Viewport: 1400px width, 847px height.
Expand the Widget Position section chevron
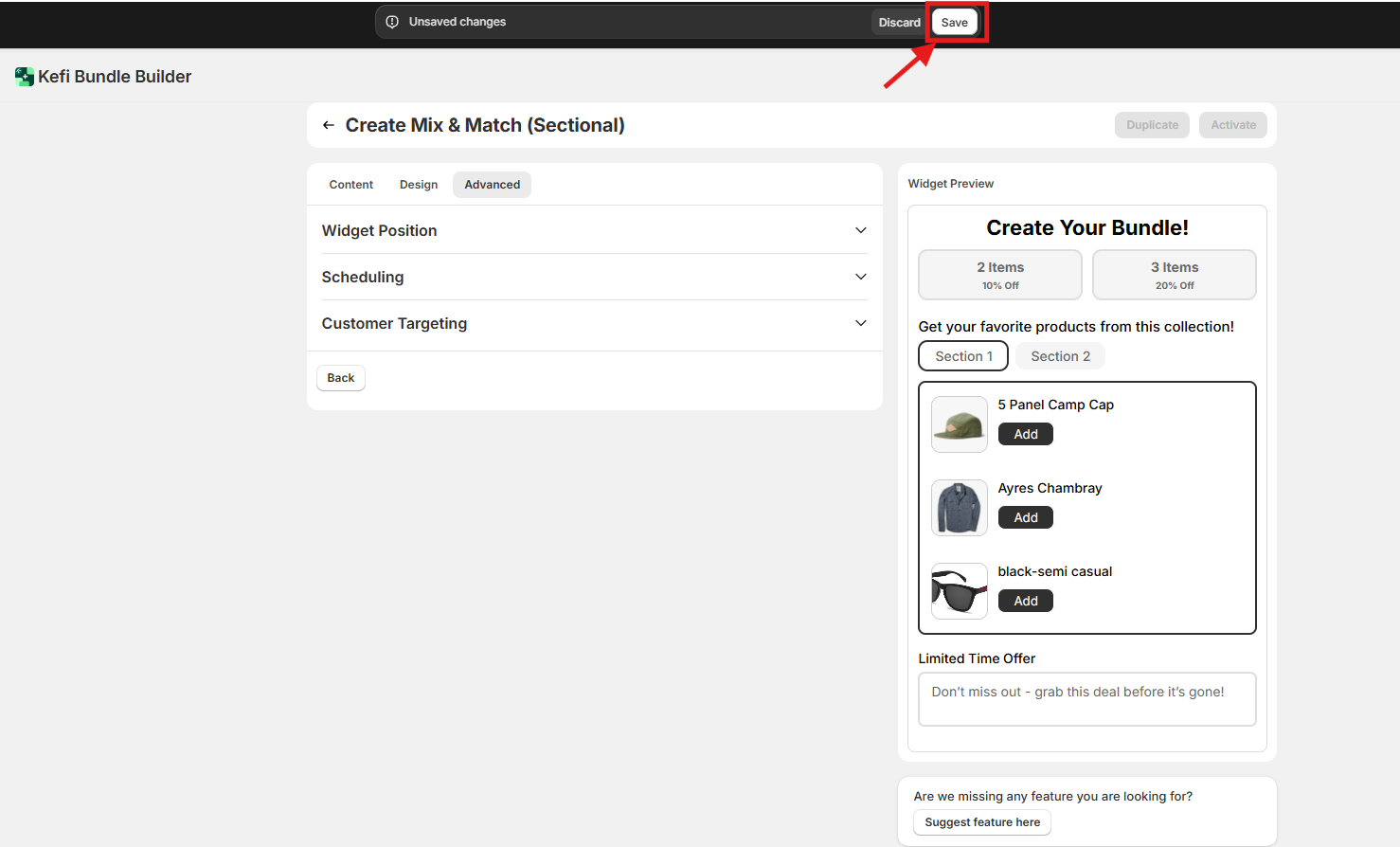coord(860,230)
